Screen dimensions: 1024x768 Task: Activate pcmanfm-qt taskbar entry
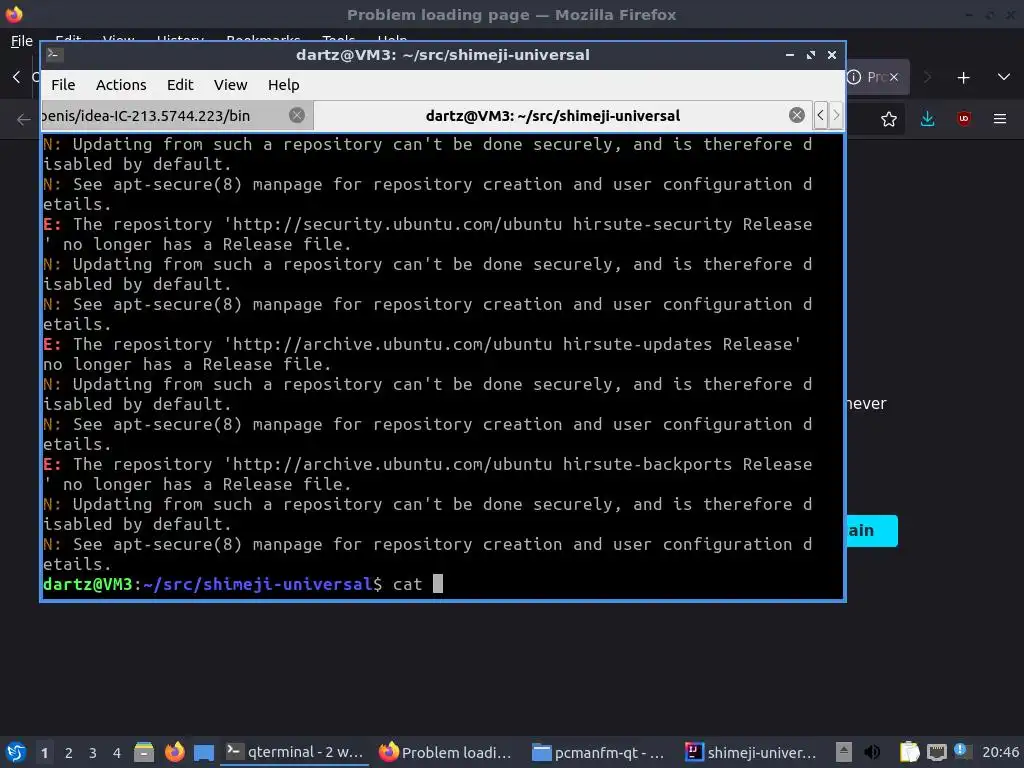click(x=598, y=752)
